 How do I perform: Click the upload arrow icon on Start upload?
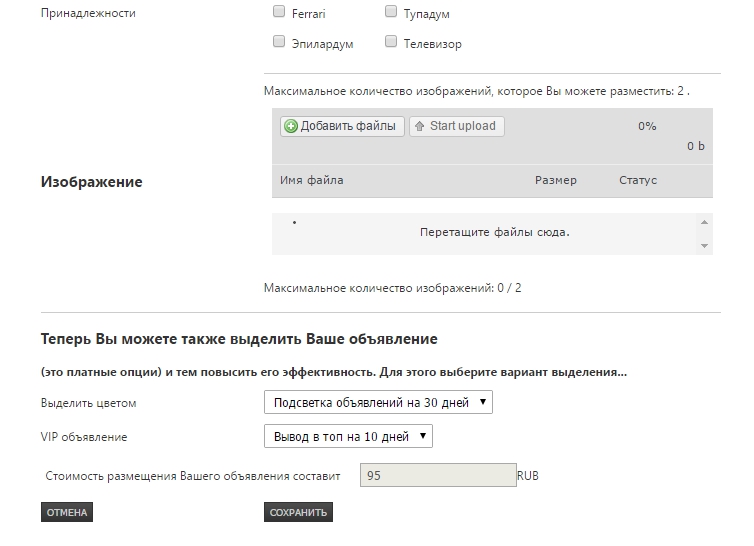tap(420, 126)
